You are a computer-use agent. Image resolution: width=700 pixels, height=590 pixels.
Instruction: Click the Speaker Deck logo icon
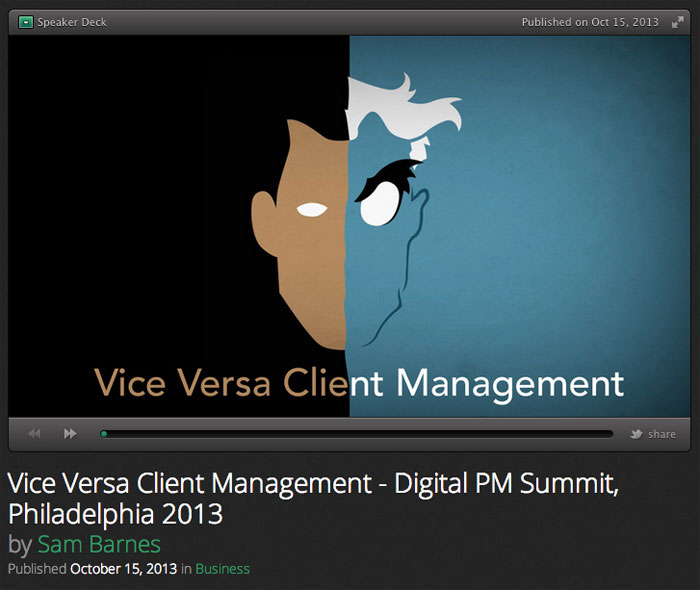pos(25,22)
